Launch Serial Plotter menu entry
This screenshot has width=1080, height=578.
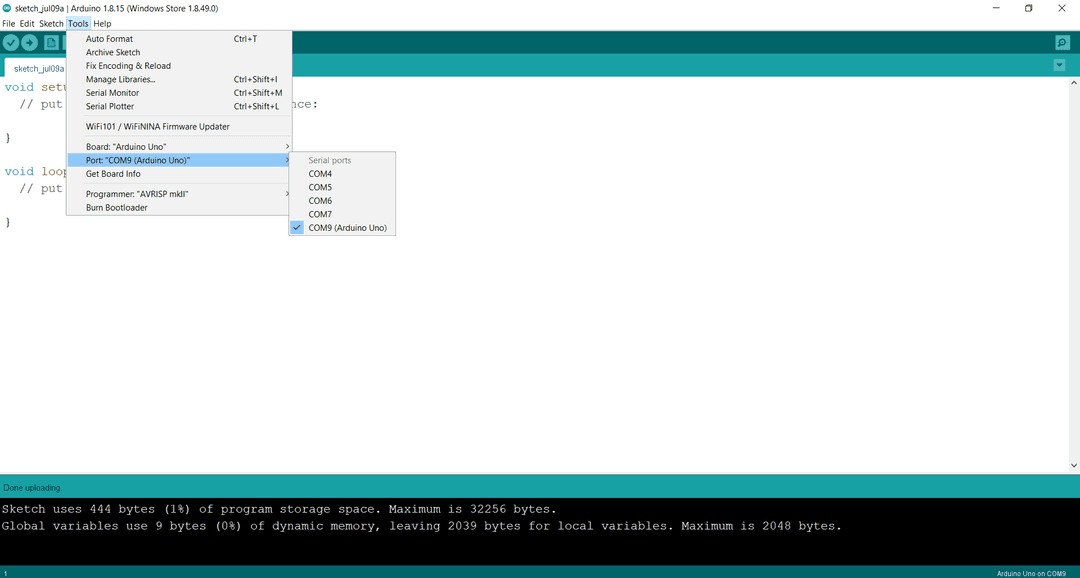pyautogui.click(x=179, y=106)
